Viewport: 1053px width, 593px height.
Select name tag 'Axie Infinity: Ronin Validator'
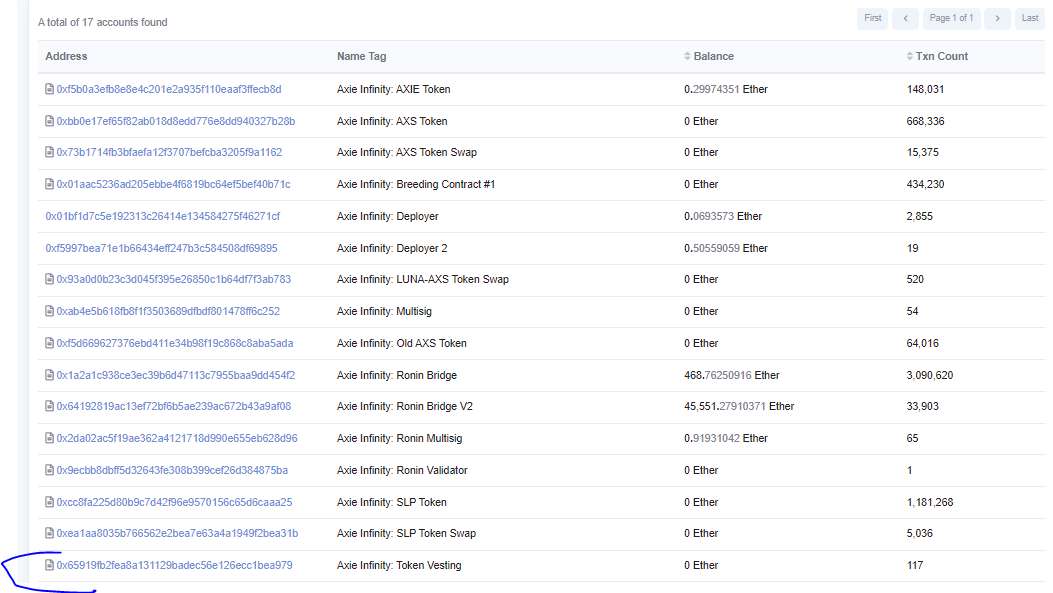pyautogui.click(x=402, y=470)
